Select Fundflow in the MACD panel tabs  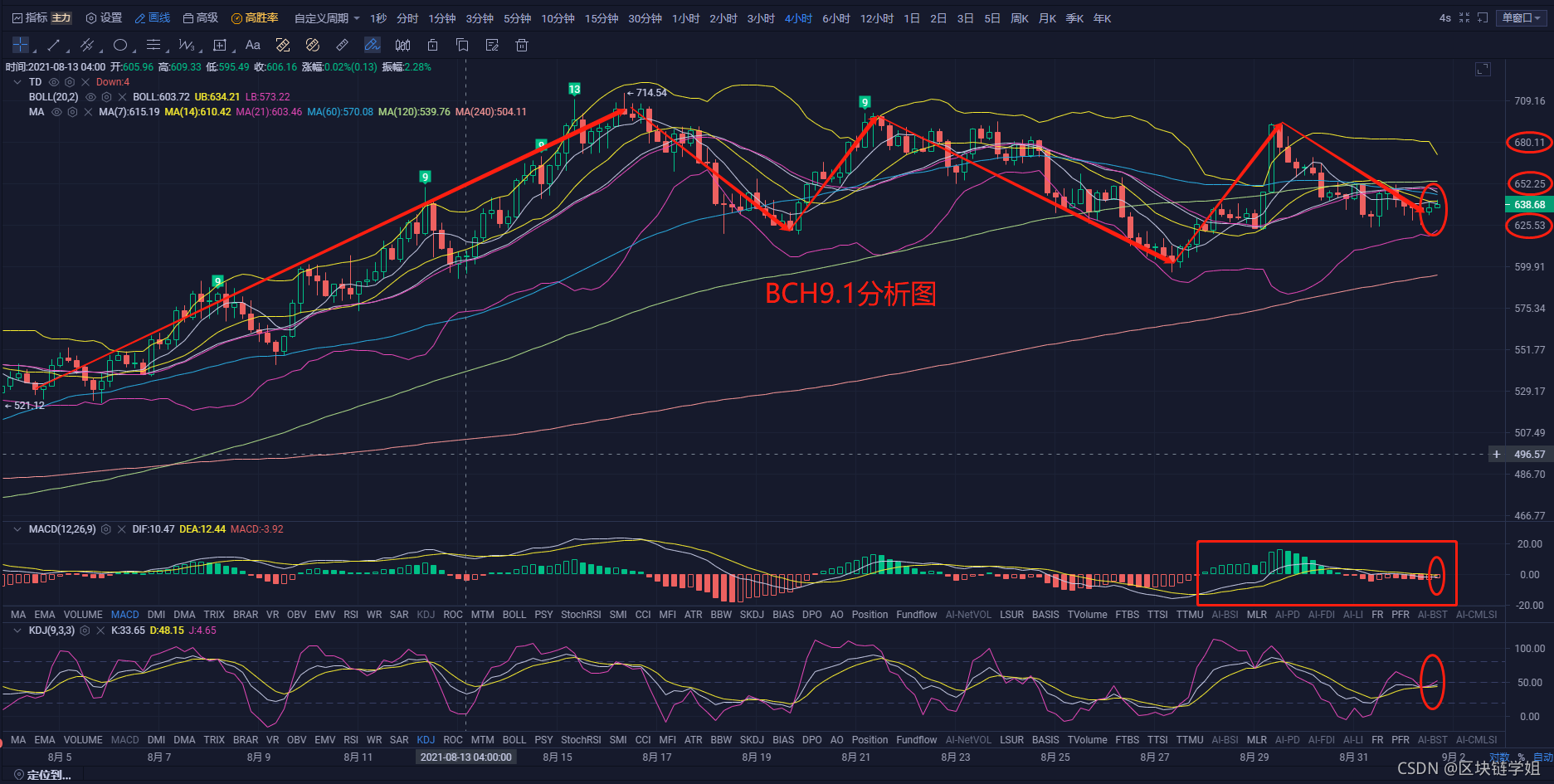click(917, 615)
